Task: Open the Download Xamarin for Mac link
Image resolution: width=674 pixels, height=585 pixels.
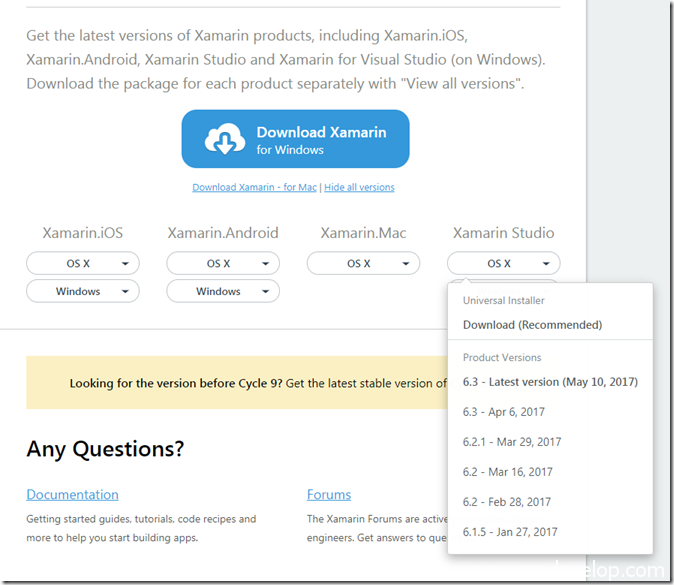Action: point(254,187)
